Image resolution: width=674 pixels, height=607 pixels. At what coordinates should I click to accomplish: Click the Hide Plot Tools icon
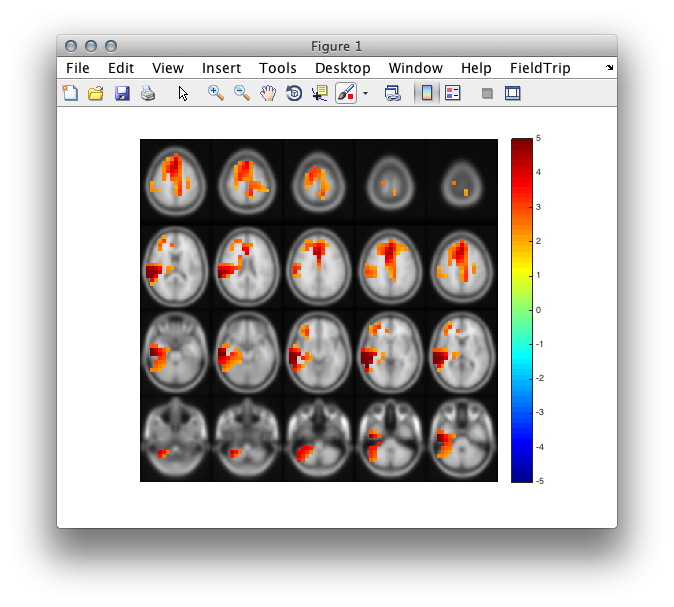[x=487, y=93]
